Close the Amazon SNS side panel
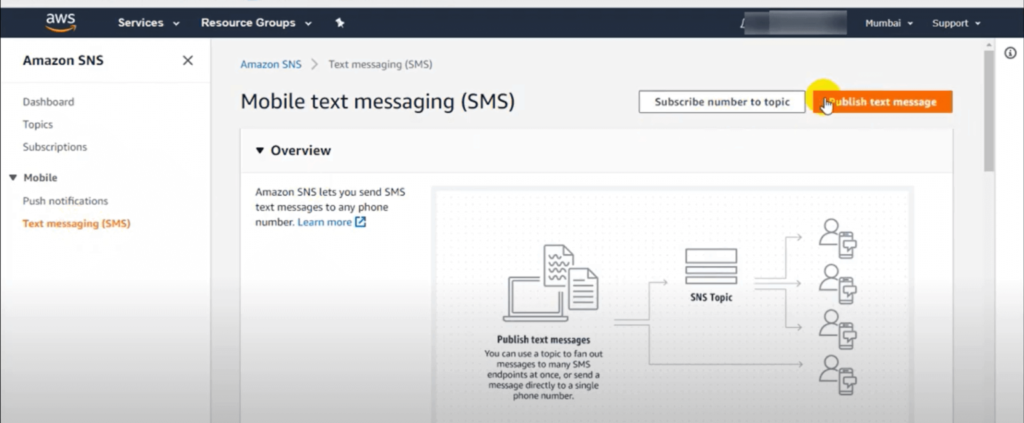 point(187,61)
